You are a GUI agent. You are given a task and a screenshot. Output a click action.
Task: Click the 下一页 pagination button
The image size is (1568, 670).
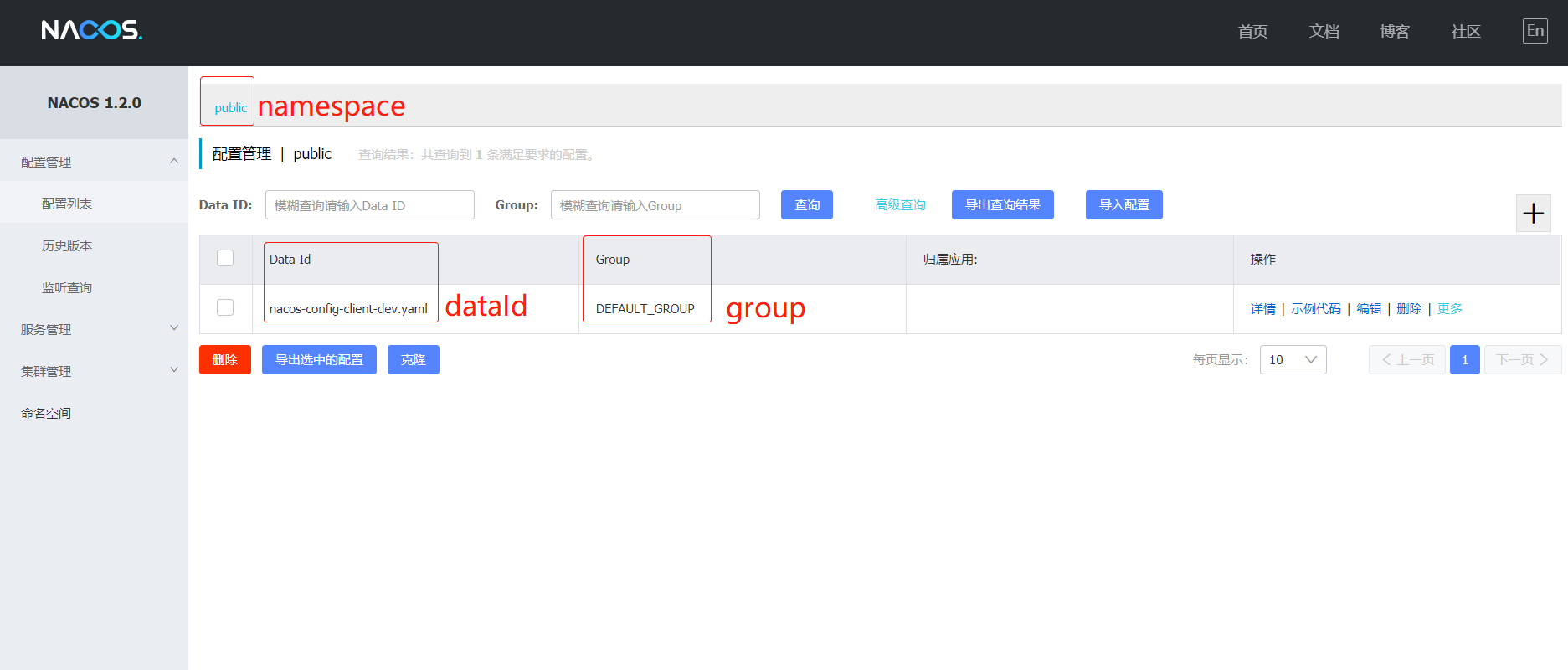1522,360
